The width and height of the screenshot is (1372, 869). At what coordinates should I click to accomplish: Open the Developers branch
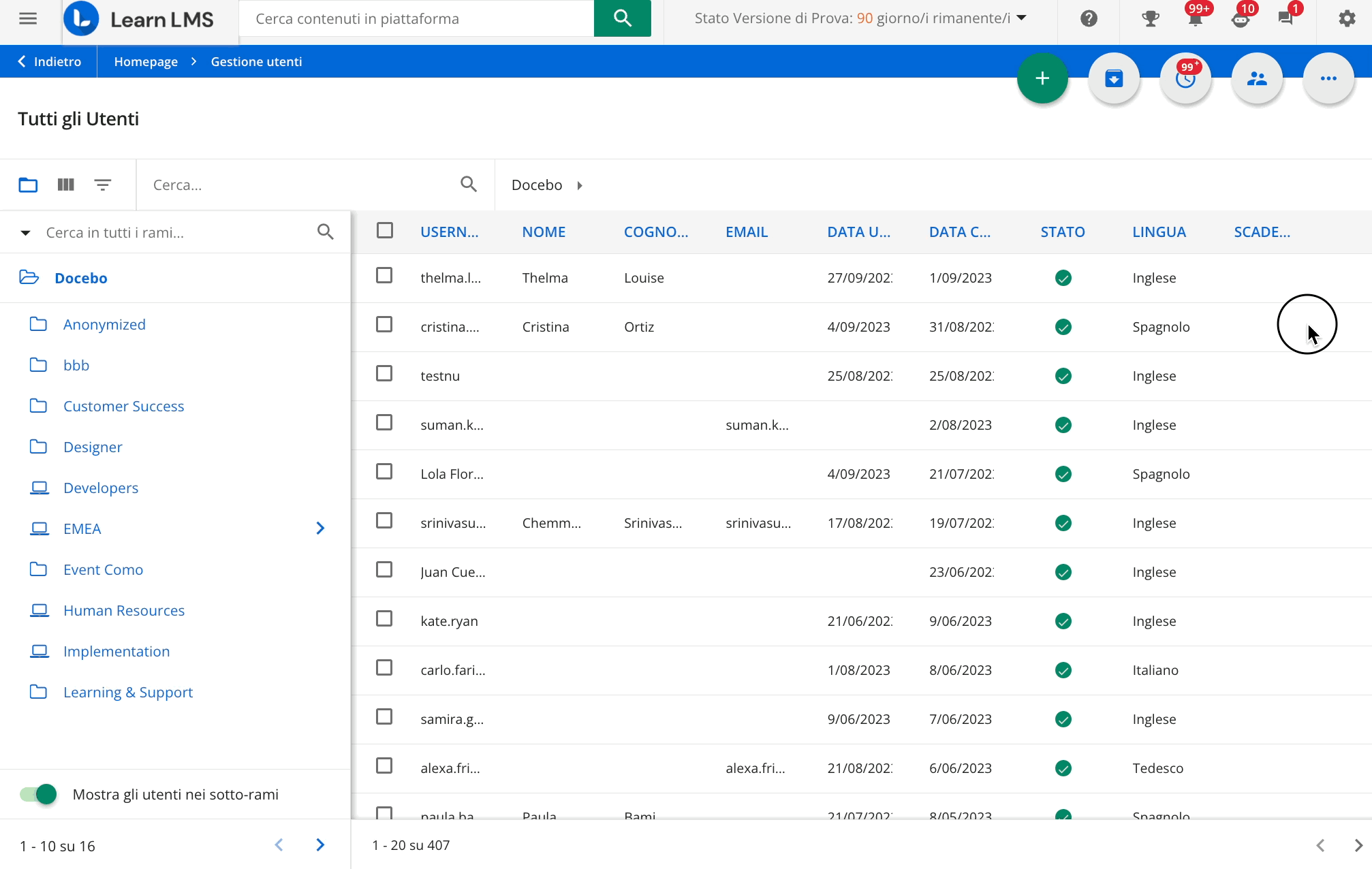(x=101, y=488)
